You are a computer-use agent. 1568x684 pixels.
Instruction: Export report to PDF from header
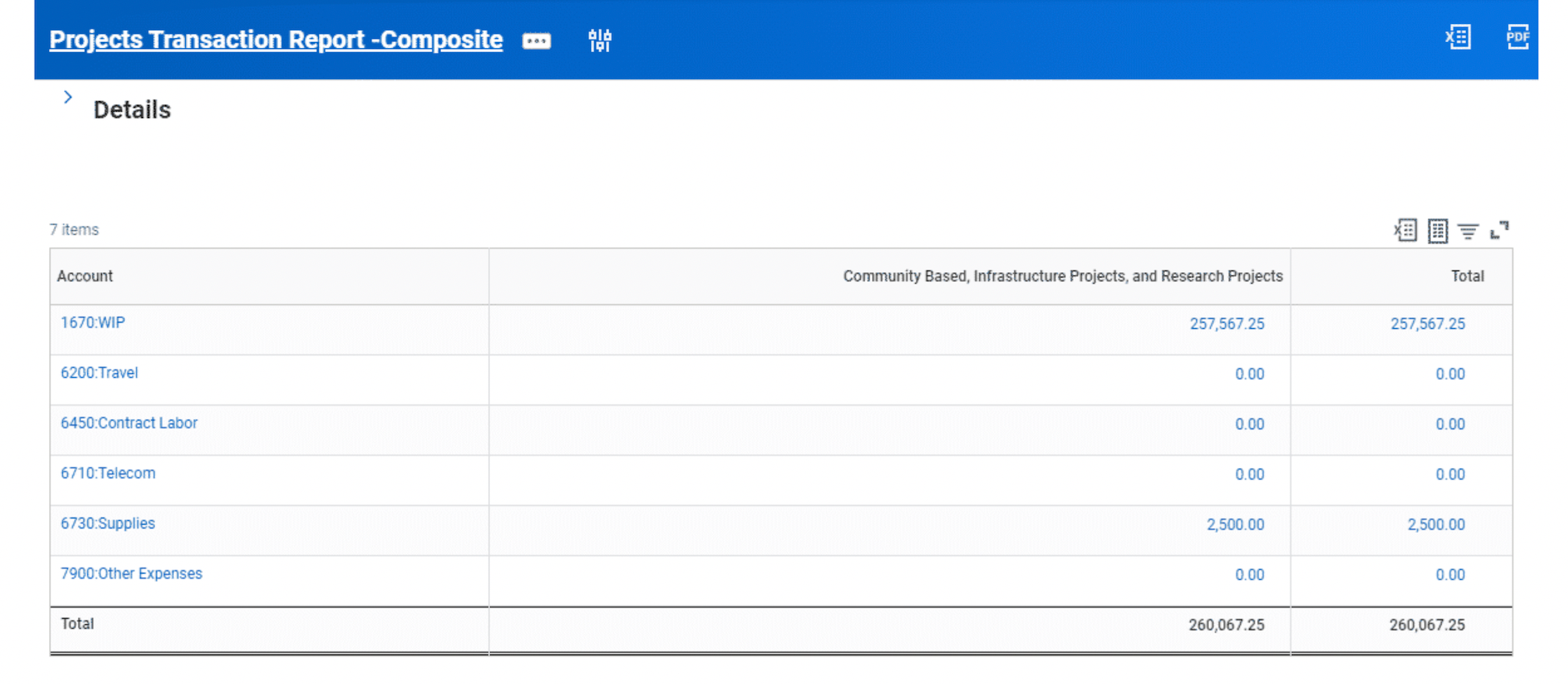point(1517,37)
